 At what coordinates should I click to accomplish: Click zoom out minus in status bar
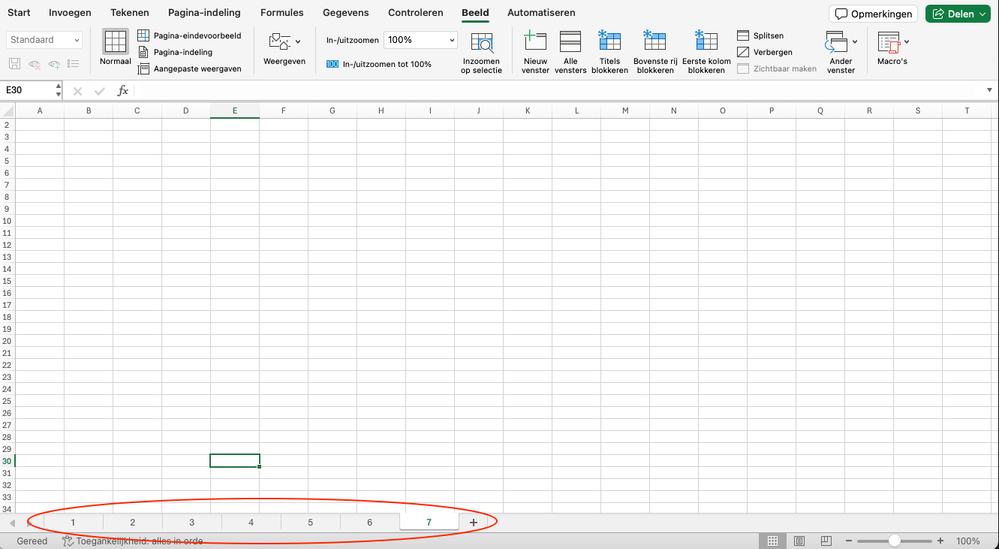(x=849, y=541)
